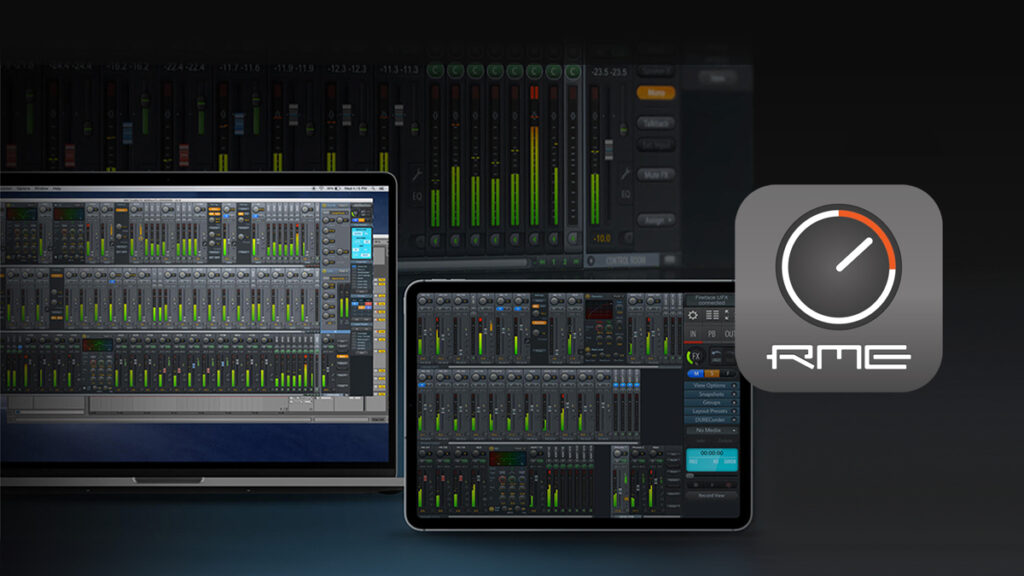Toggle the orange global S solo button

[714, 374]
